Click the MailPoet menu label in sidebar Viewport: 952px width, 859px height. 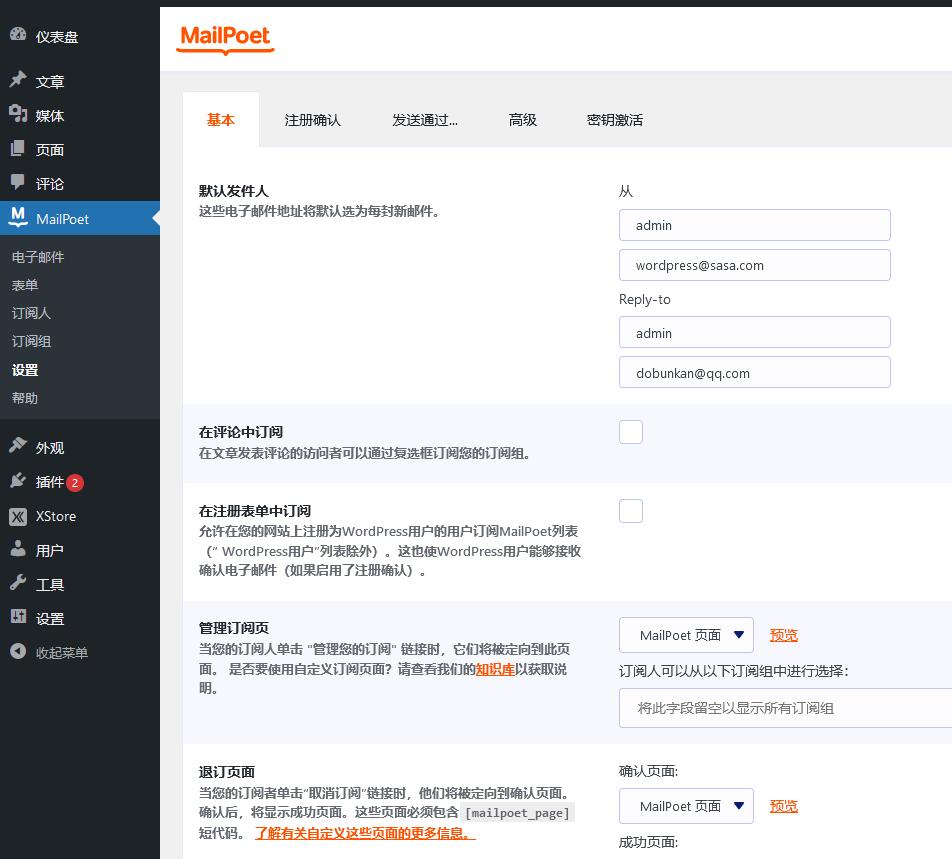point(63,219)
